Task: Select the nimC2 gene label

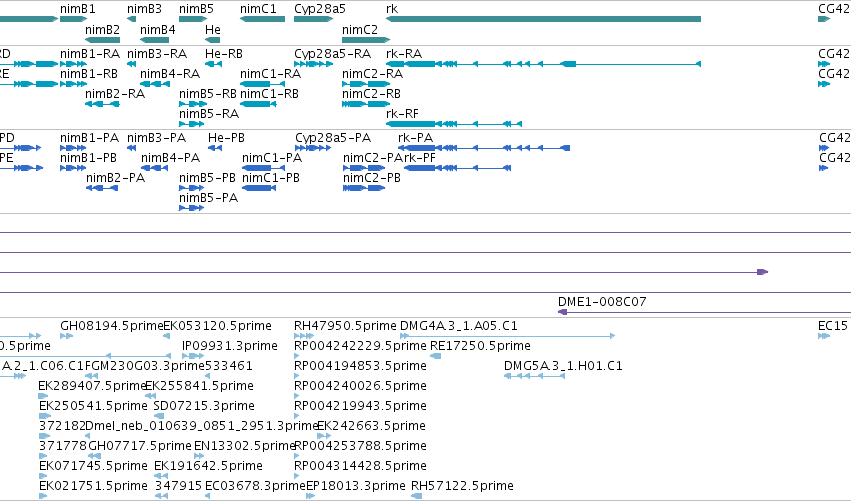Action: (360, 30)
